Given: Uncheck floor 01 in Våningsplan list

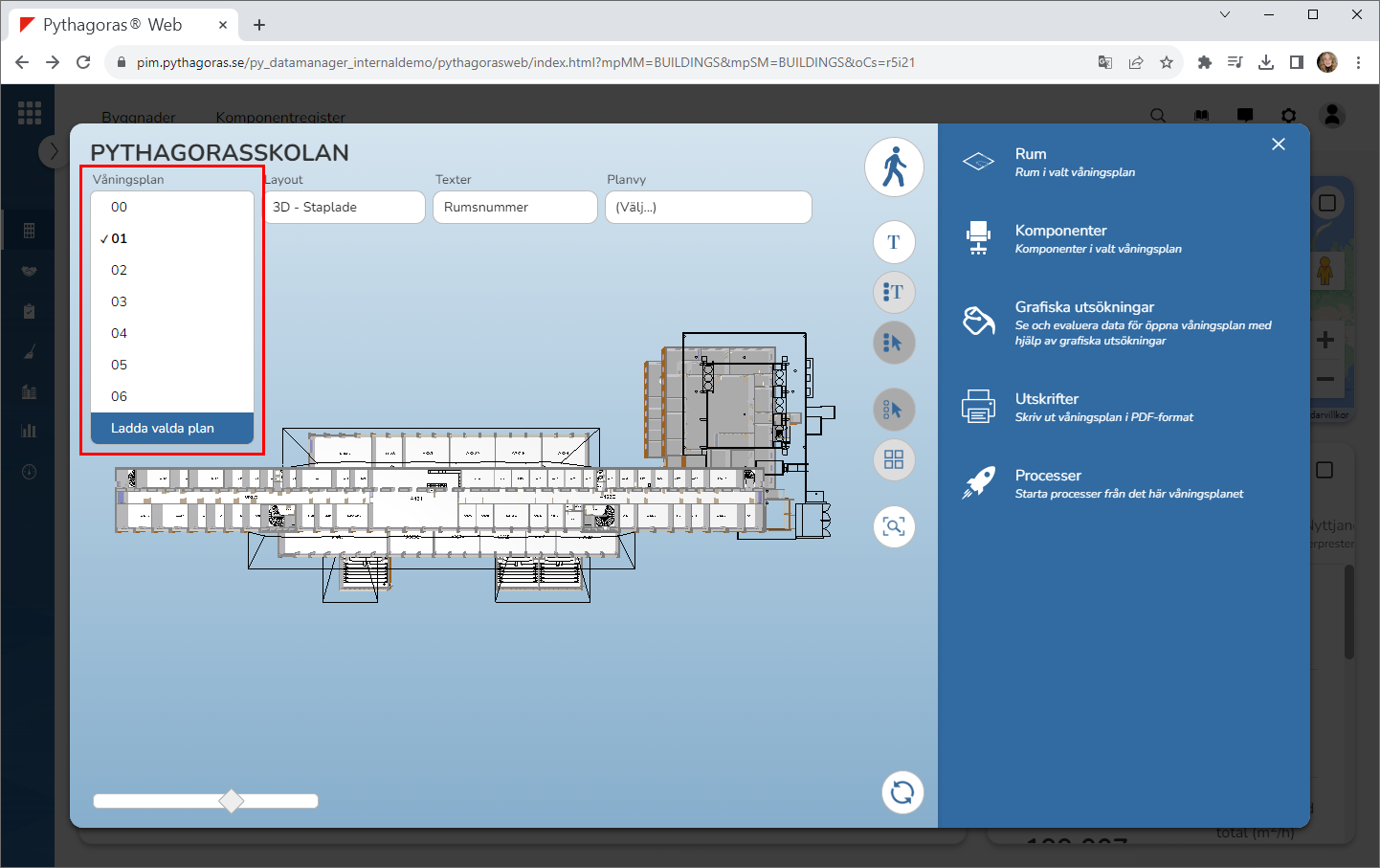Looking at the screenshot, I should 120,238.
